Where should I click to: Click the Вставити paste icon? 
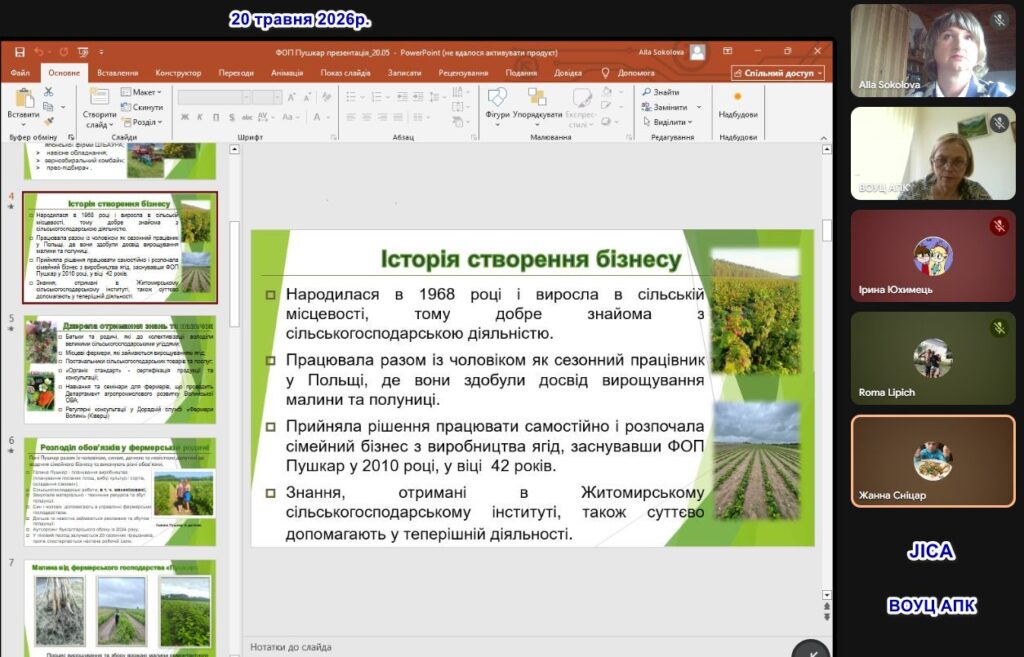(x=24, y=98)
